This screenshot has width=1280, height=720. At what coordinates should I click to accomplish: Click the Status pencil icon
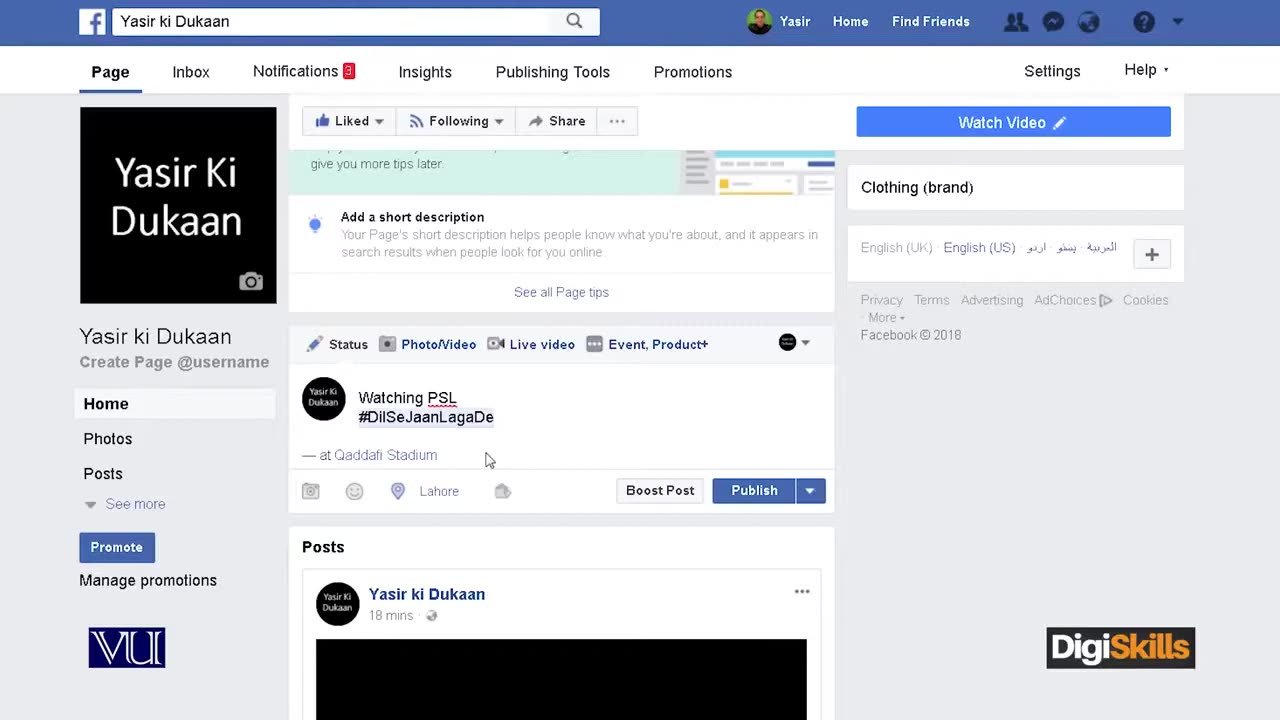[314, 344]
